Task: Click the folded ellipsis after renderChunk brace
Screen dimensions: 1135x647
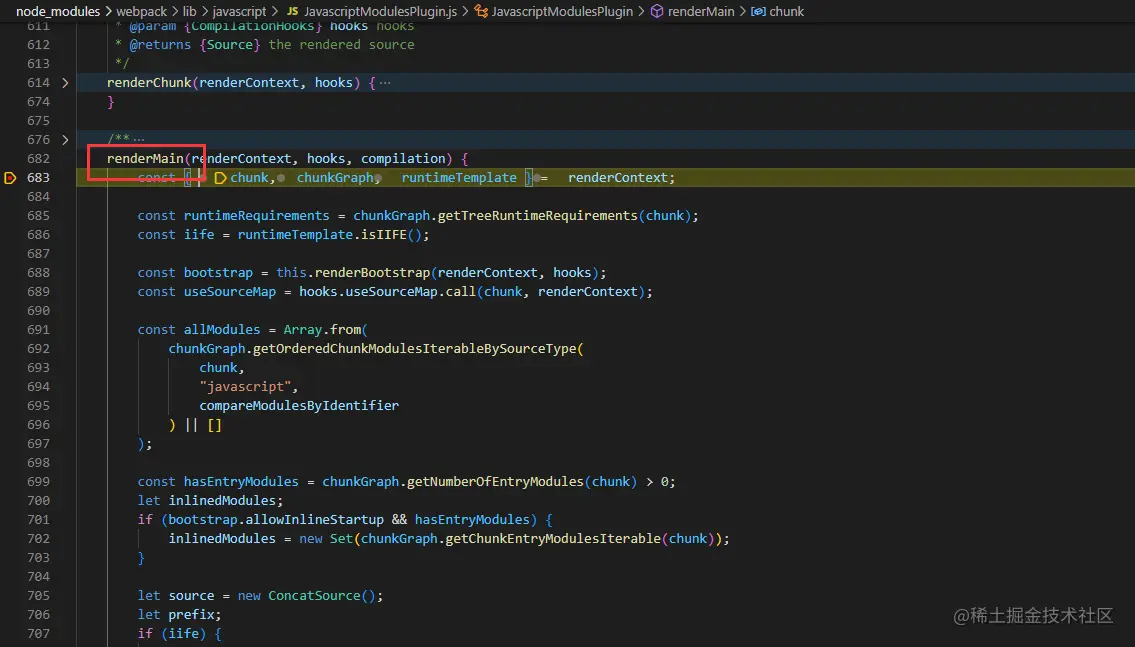Action: (385, 83)
